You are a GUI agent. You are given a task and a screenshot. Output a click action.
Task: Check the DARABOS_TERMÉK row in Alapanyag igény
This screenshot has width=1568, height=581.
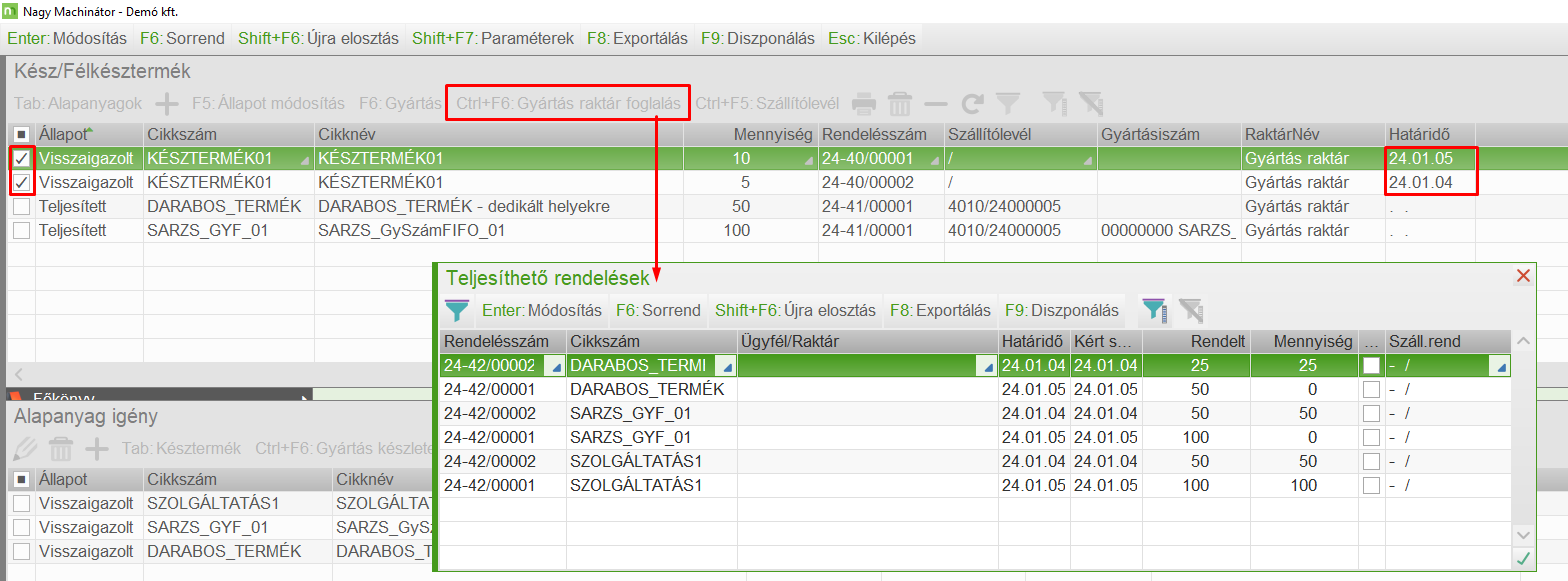pos(22,551)
